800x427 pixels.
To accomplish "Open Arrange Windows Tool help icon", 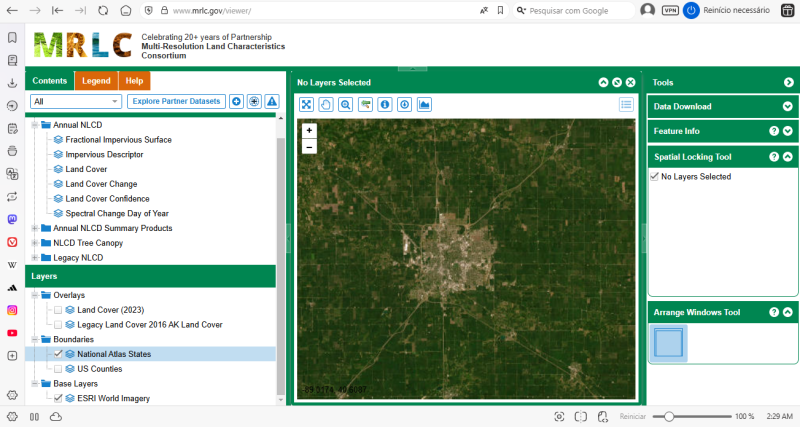I will [x=774, y=312].
